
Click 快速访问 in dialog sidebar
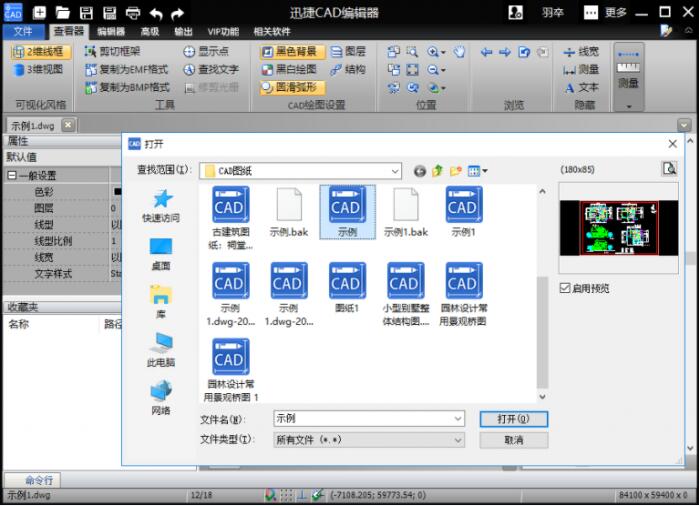tap(161, 206)
